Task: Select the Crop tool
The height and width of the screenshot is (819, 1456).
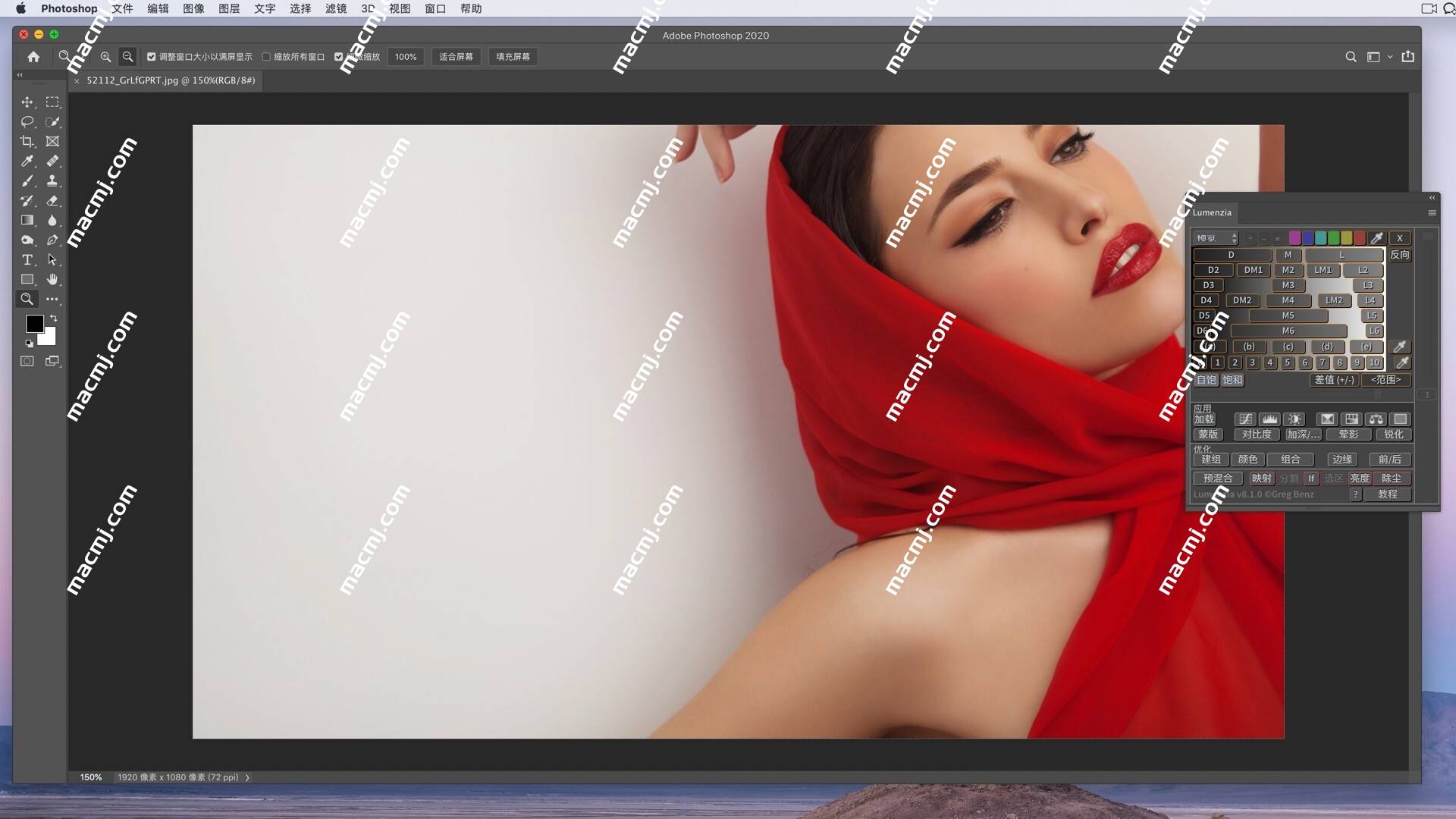Action: click(27, 142)
